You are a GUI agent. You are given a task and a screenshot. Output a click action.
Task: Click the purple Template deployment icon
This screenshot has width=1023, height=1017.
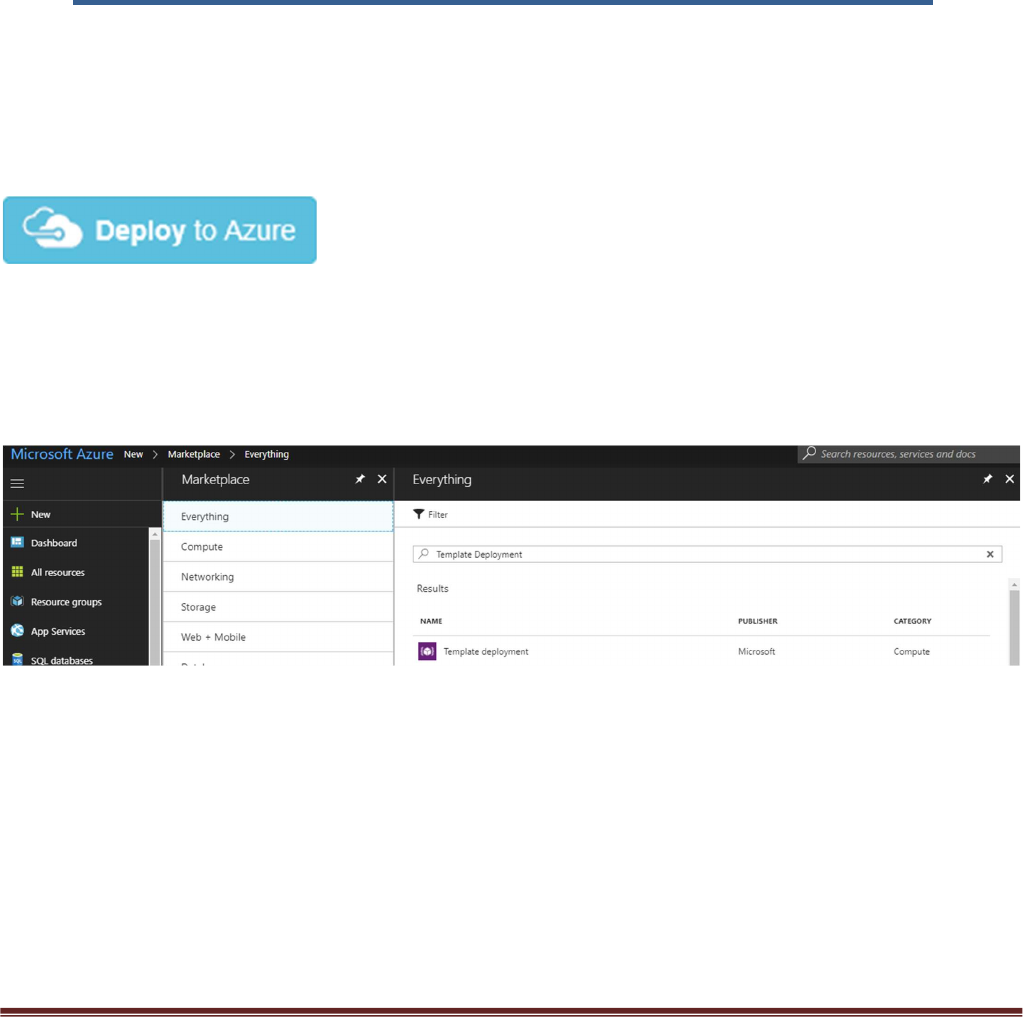point(427,651)
